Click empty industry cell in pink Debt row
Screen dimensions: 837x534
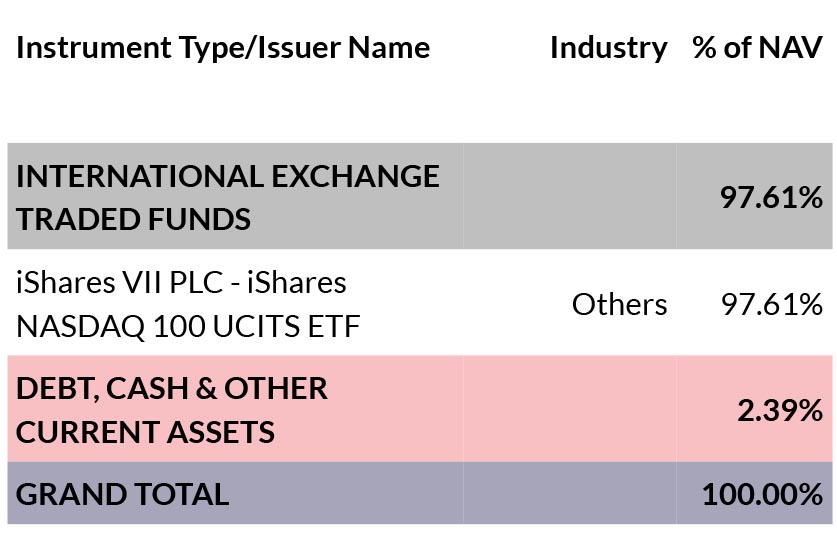point(570,409)
